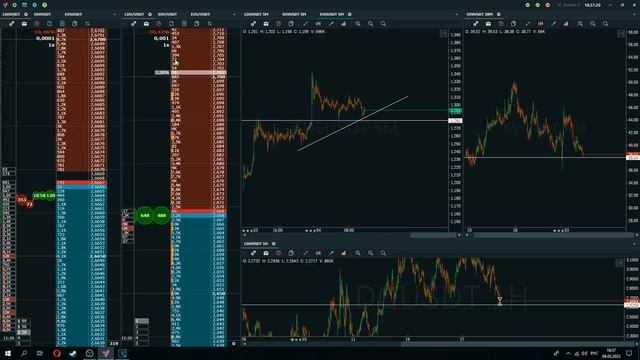Open settings gear next to LDOUSDT order book tab
The image size is (640, 360).
26,14
